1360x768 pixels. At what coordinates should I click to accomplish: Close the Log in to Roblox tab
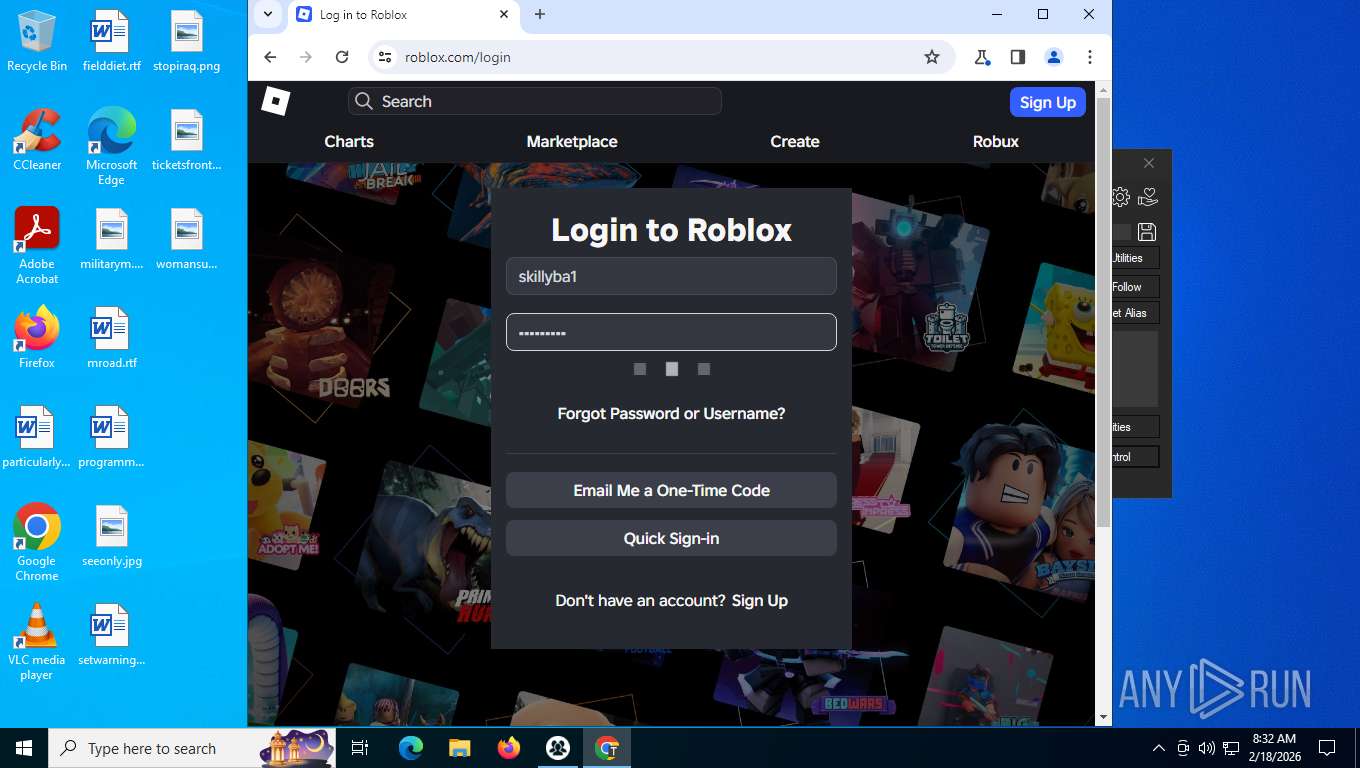point(504,14)
